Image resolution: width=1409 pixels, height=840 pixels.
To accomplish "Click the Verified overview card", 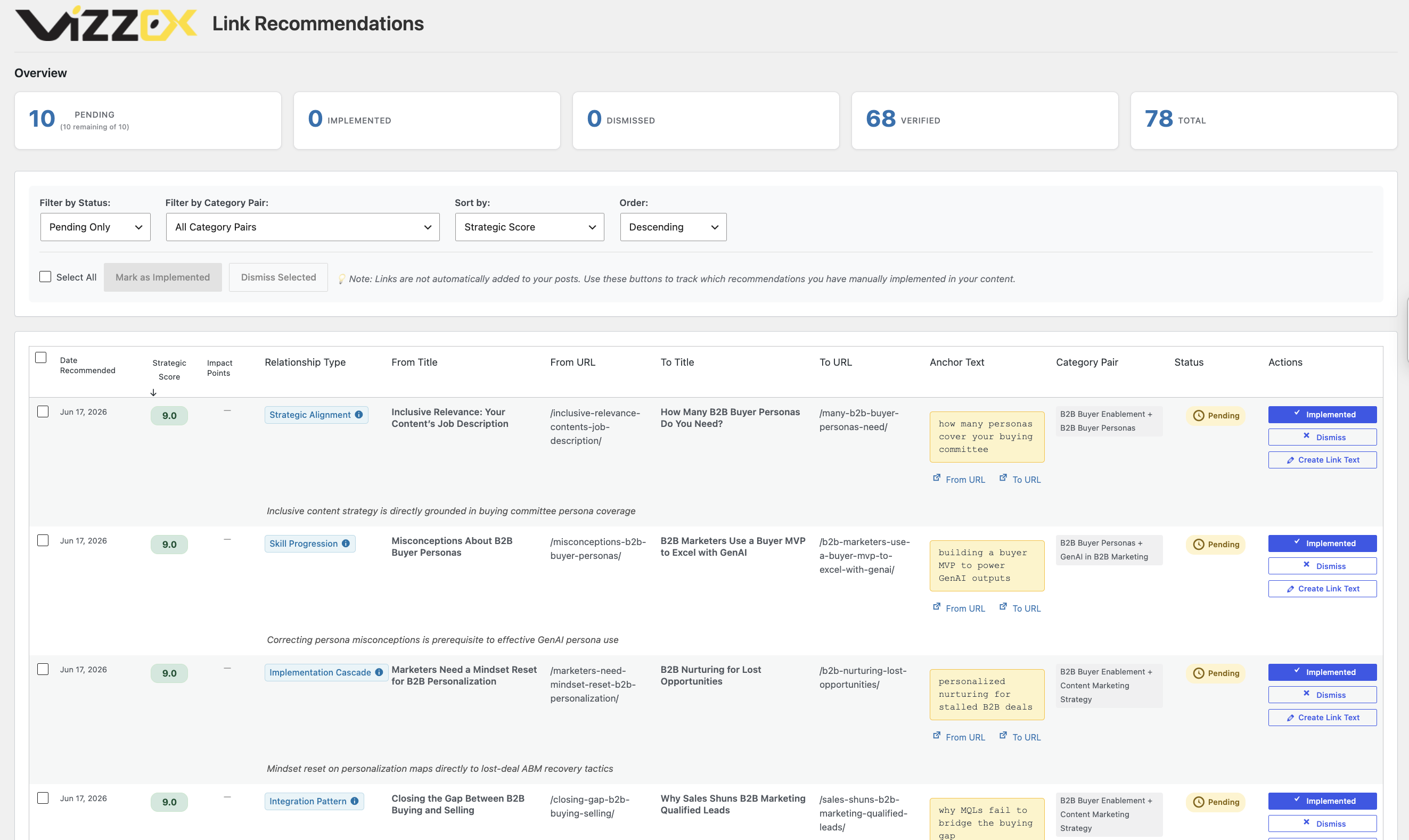I will [x=985, y=120].
